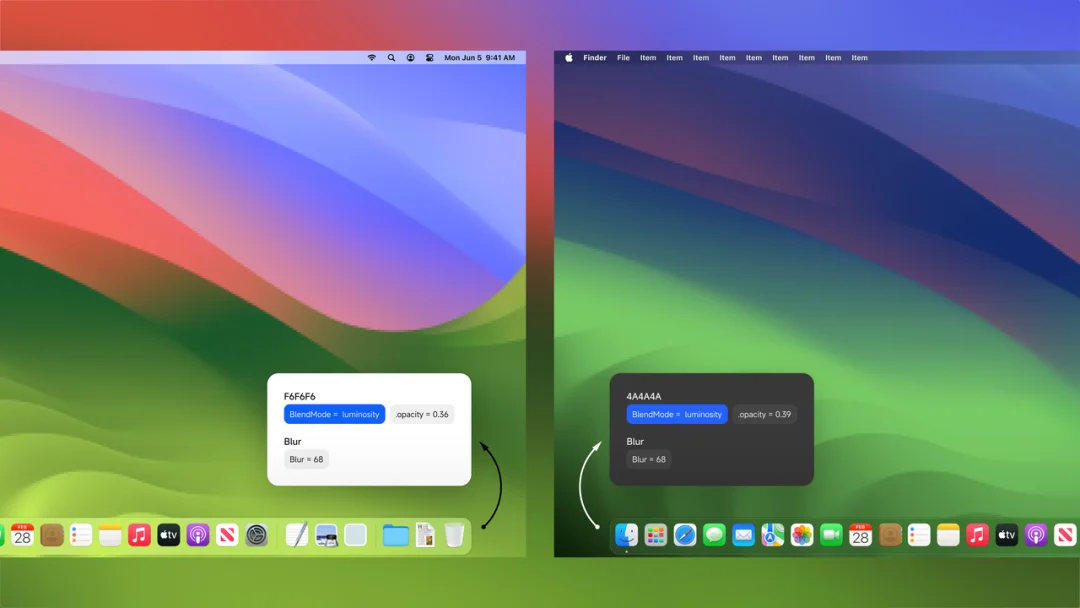1080x608 pixels.
Task: Open Contacts in the light desktop dock
Action: [52, 535]
